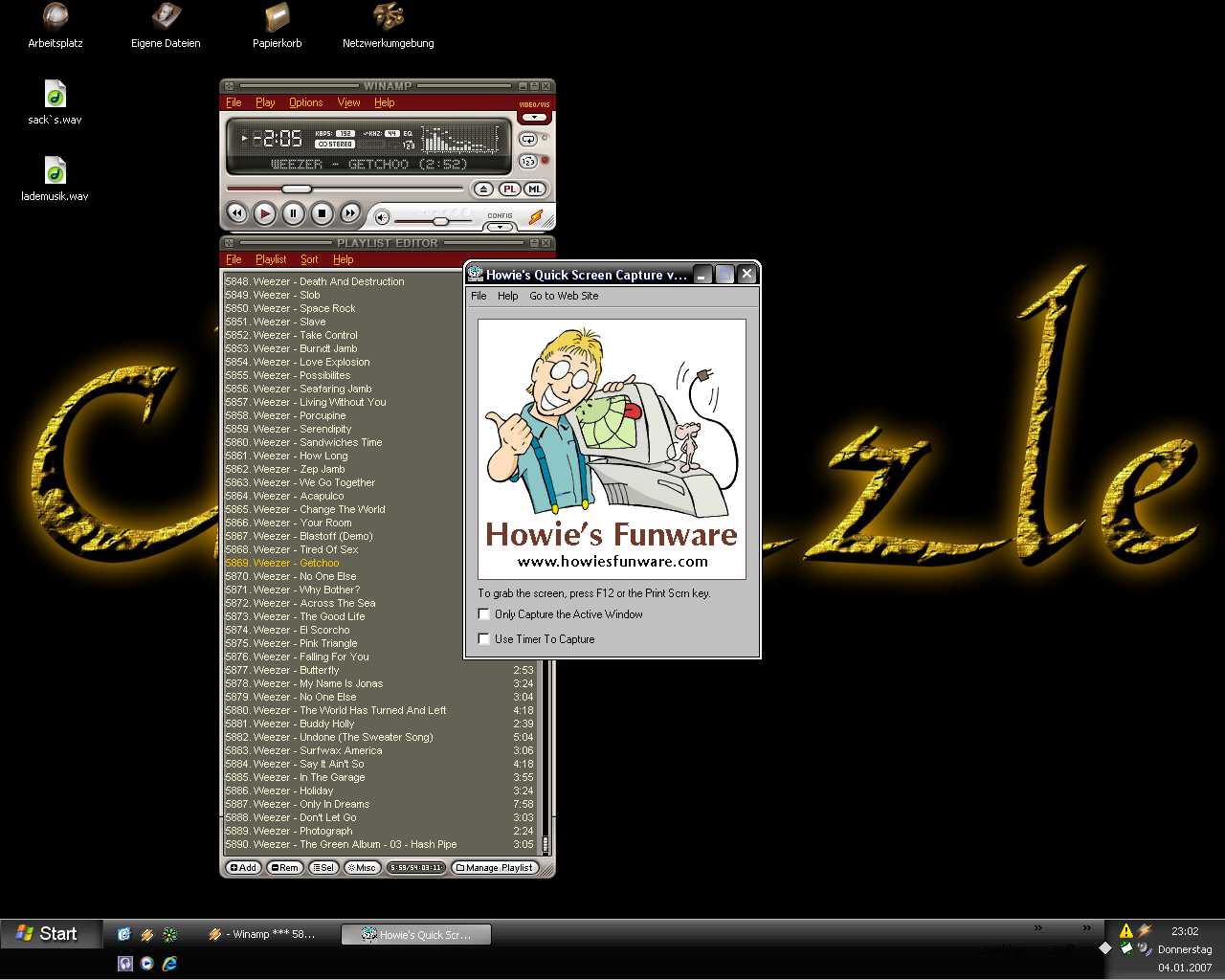Open the View menu in Winamp
The height and width of the screenshot is (980, 1225).
click(348, 102)
